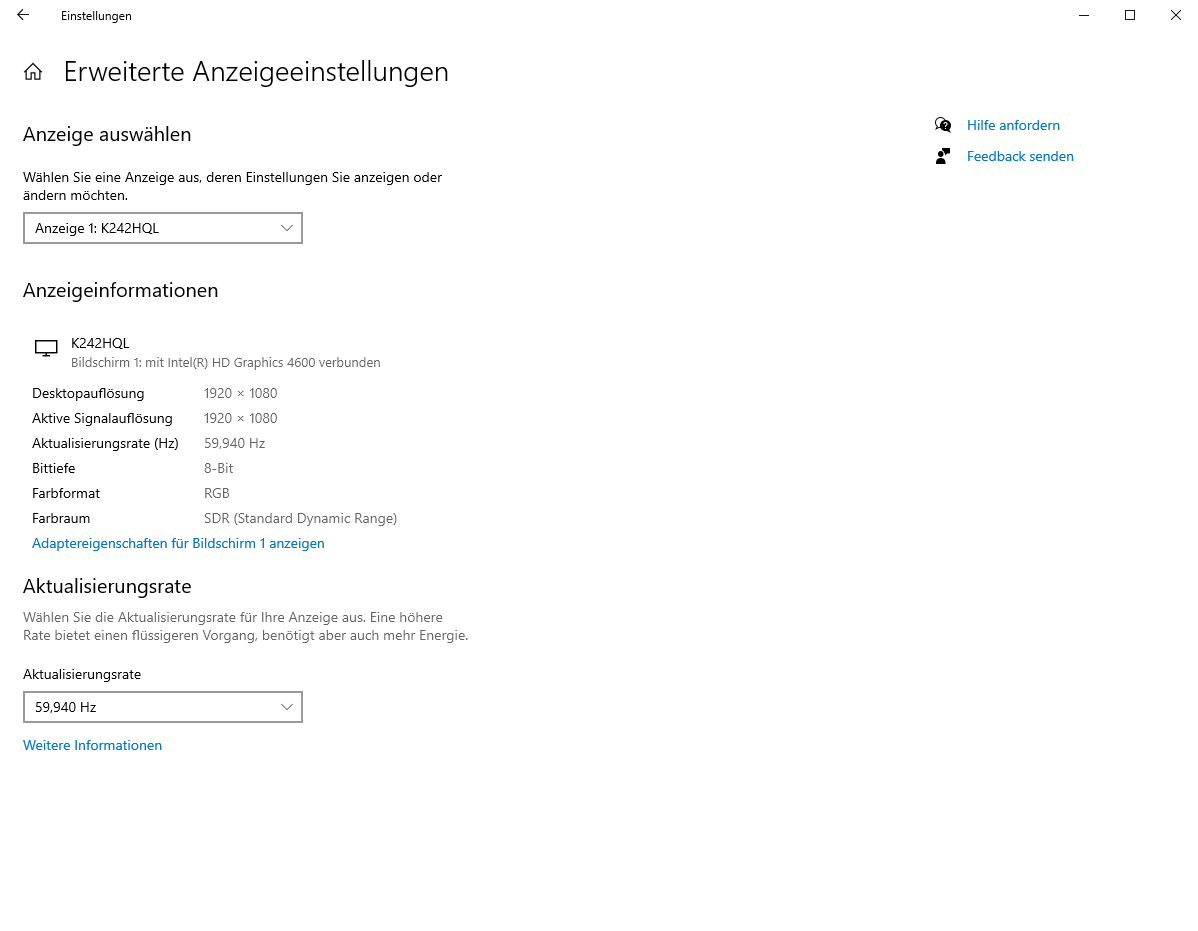Open the Weitere Informationen link
The height and width of the screenshot is (931, 1198).
pos(92,745)
